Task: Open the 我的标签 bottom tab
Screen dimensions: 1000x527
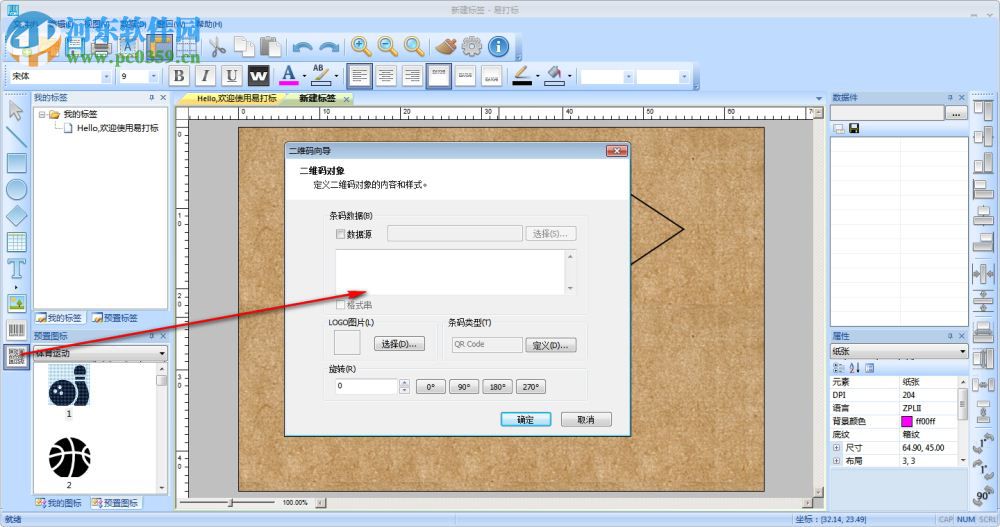Action: point(59,318)
